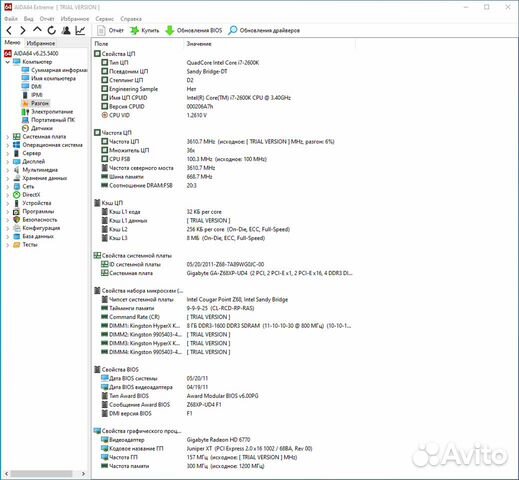519x480 pixels.
Task: Select the CPU FSB row
Action: click(x=184, y=159)
